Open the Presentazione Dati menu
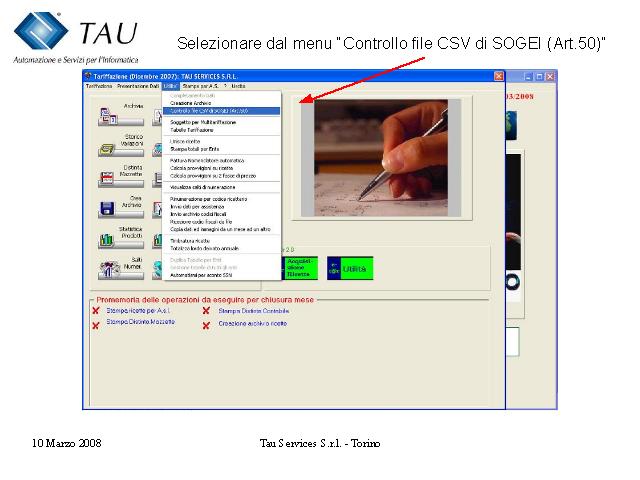 pos(138,86)
